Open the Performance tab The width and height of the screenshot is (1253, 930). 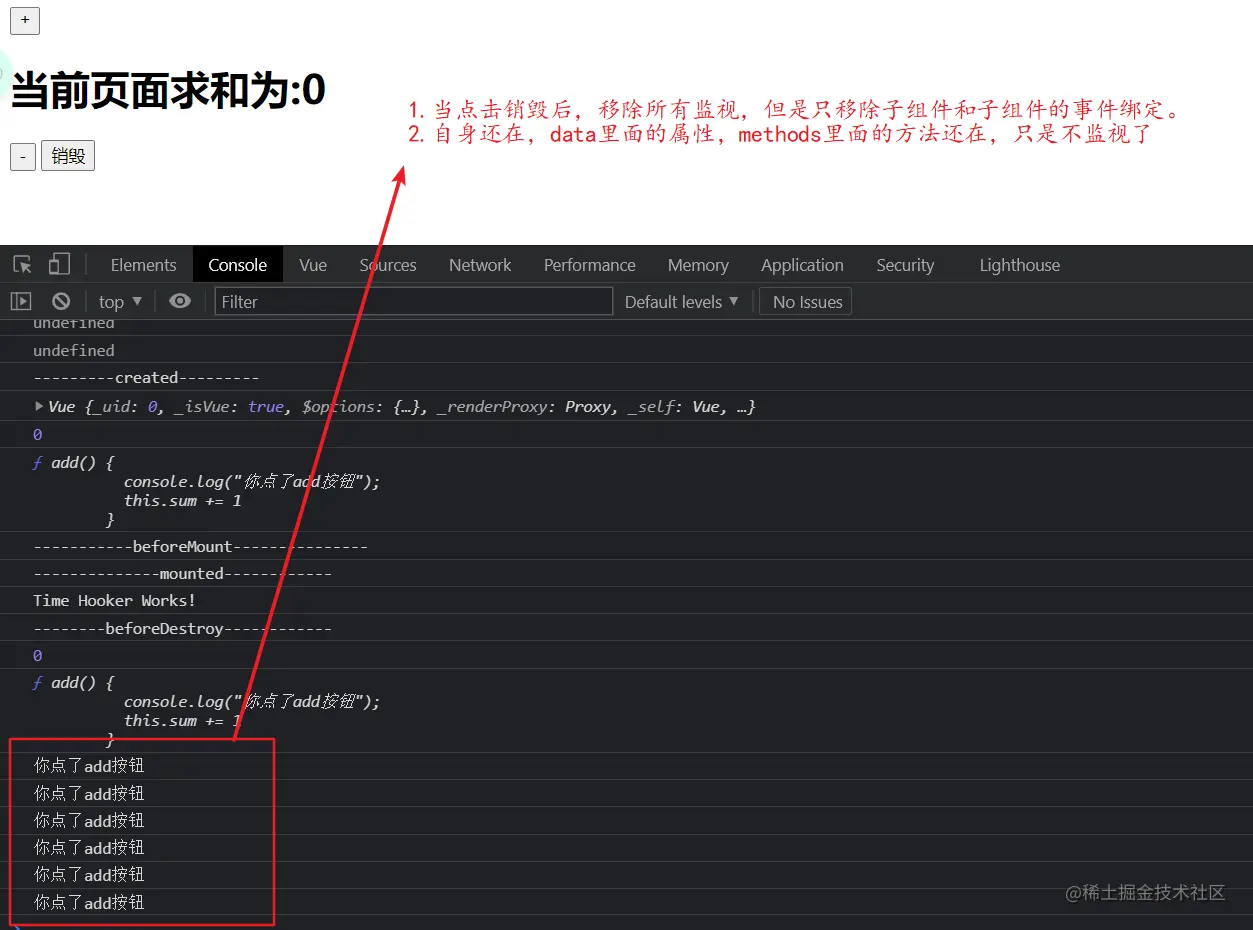coord(590,265)
